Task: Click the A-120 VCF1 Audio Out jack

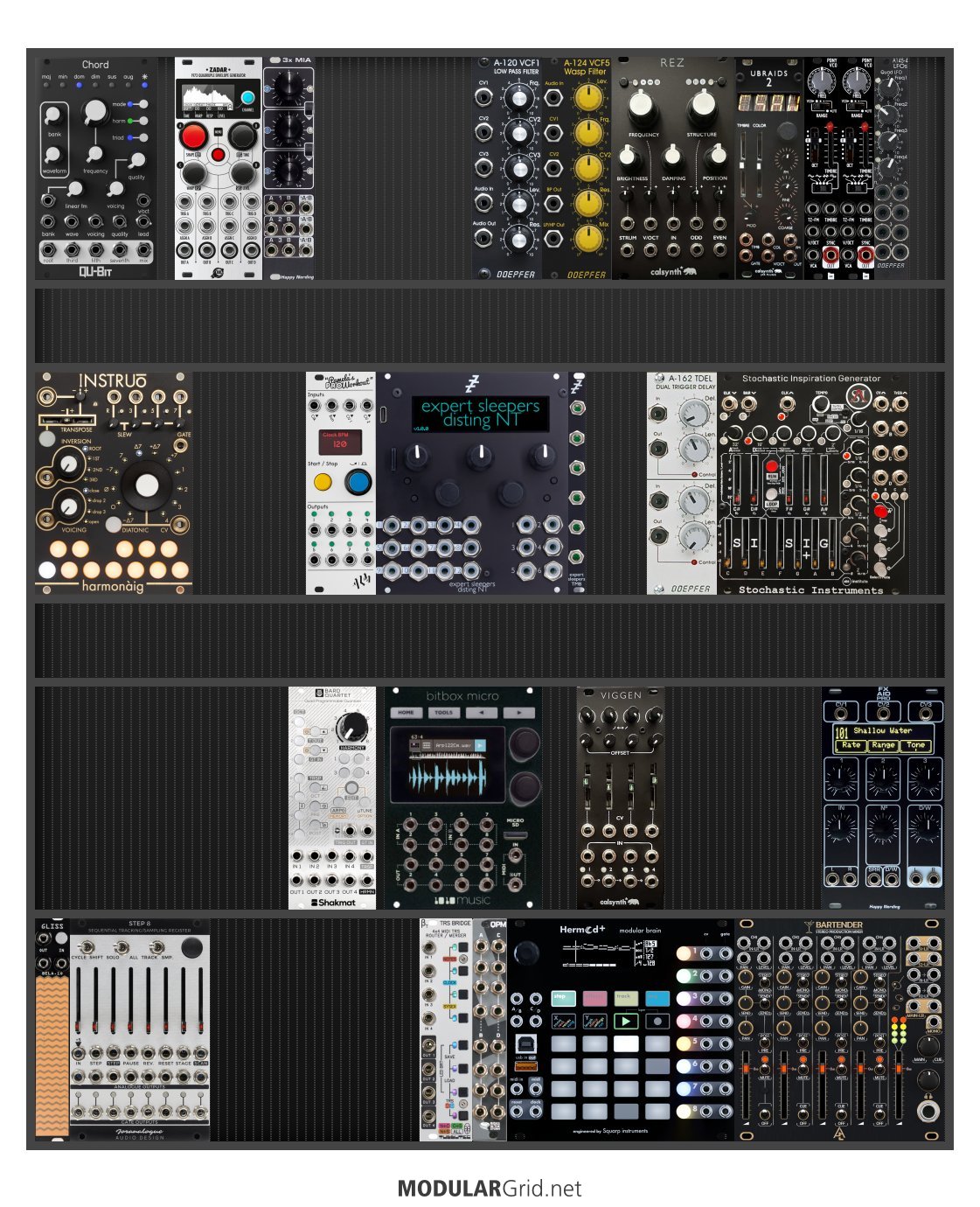Action: coord(483,239)
